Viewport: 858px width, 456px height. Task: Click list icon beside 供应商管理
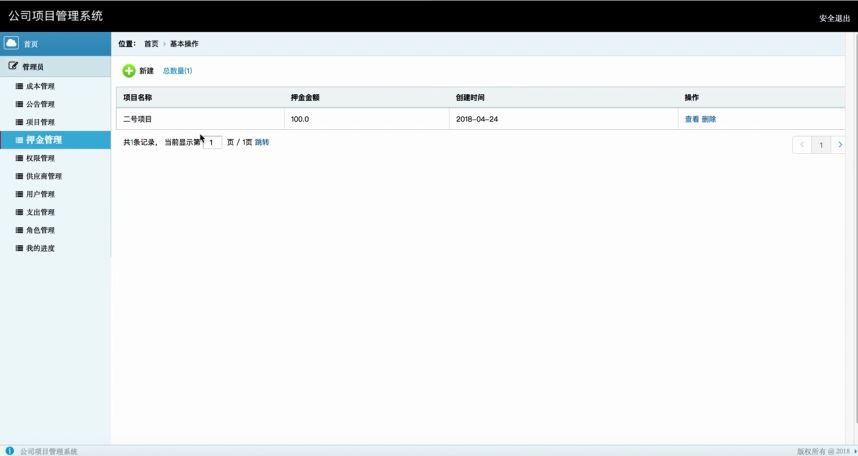click(19, 176)
